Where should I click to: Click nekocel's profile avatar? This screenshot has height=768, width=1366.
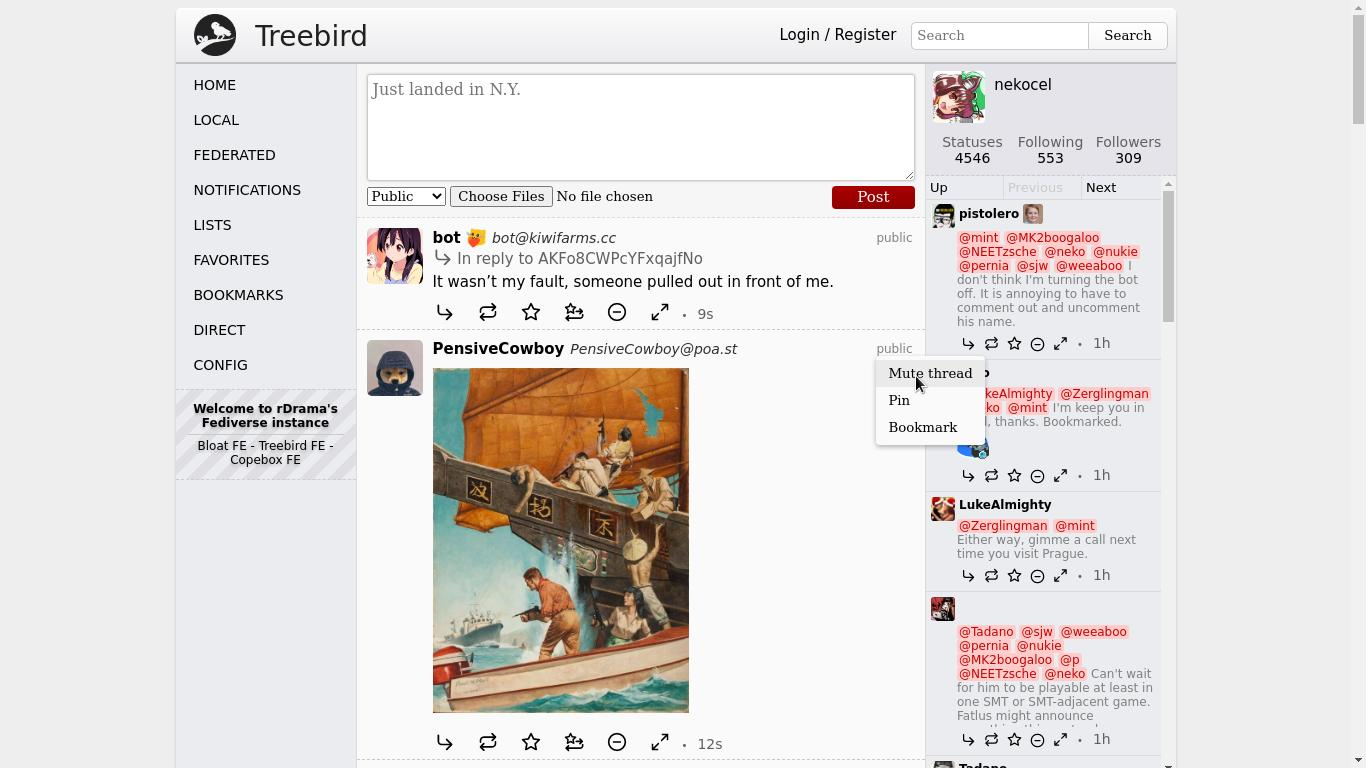tap(959, 97)
